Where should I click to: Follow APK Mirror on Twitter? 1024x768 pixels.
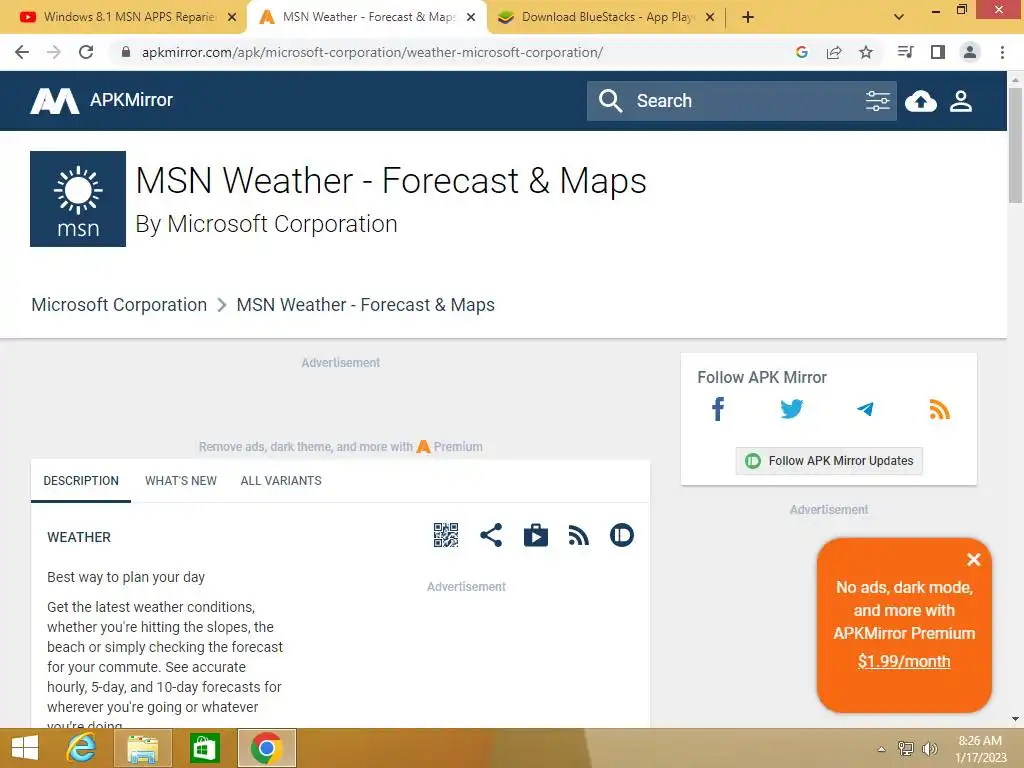pos(792,409)
